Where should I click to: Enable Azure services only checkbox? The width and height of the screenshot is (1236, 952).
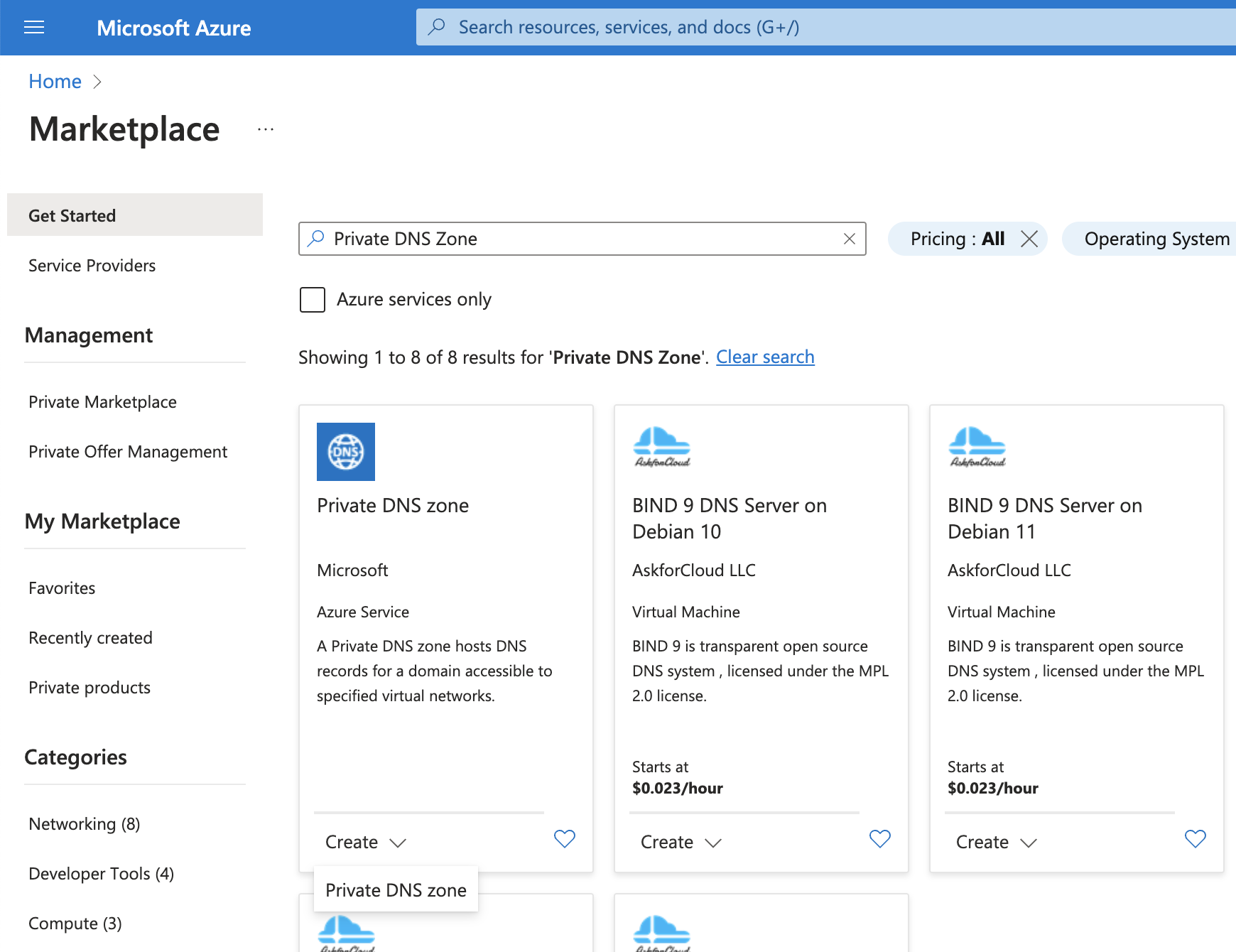point(313,300)
